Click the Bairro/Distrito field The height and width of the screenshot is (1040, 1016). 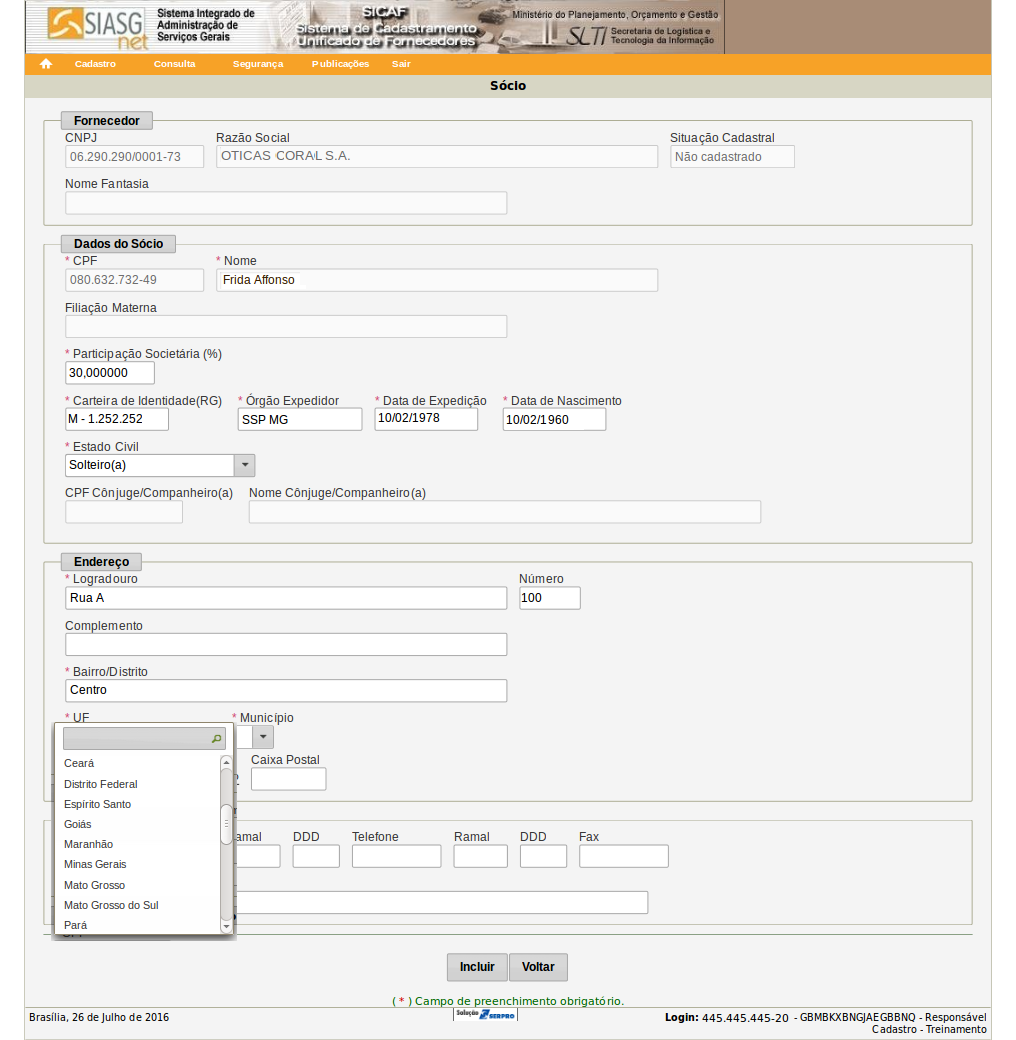pyautogui.click(x=286, y=690)
